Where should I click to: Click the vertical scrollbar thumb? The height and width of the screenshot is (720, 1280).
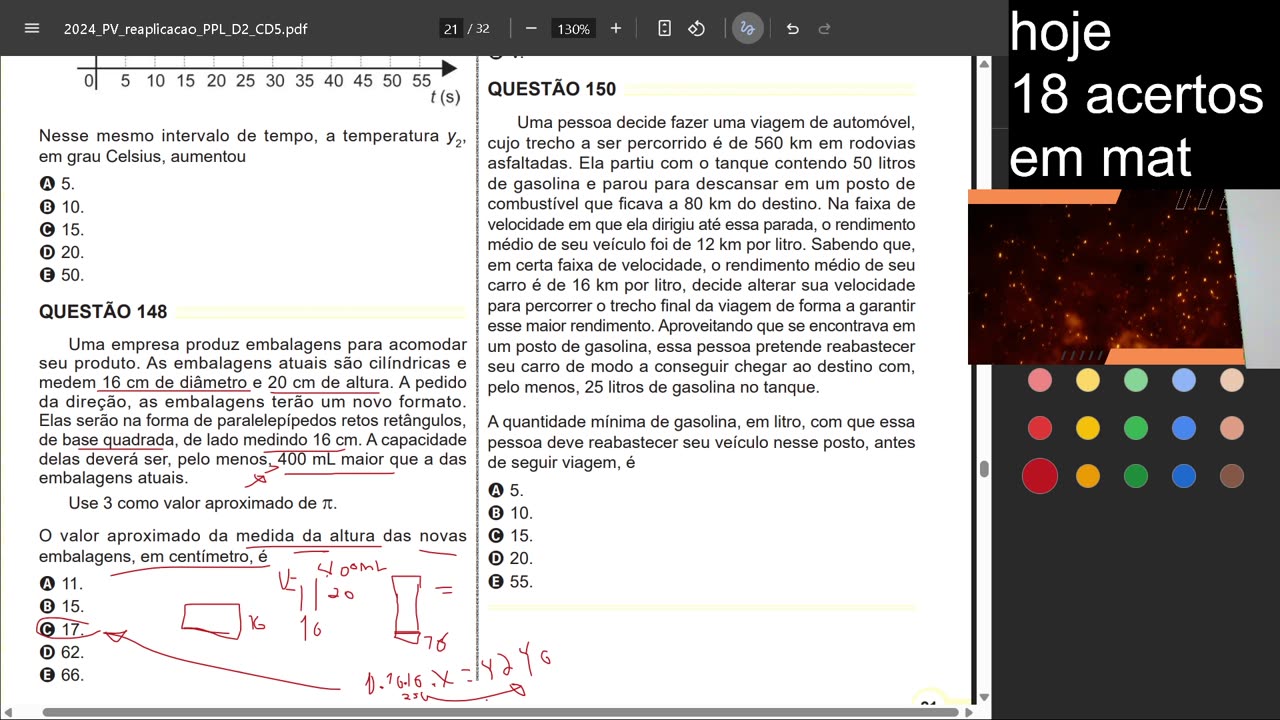coord(984,469)
